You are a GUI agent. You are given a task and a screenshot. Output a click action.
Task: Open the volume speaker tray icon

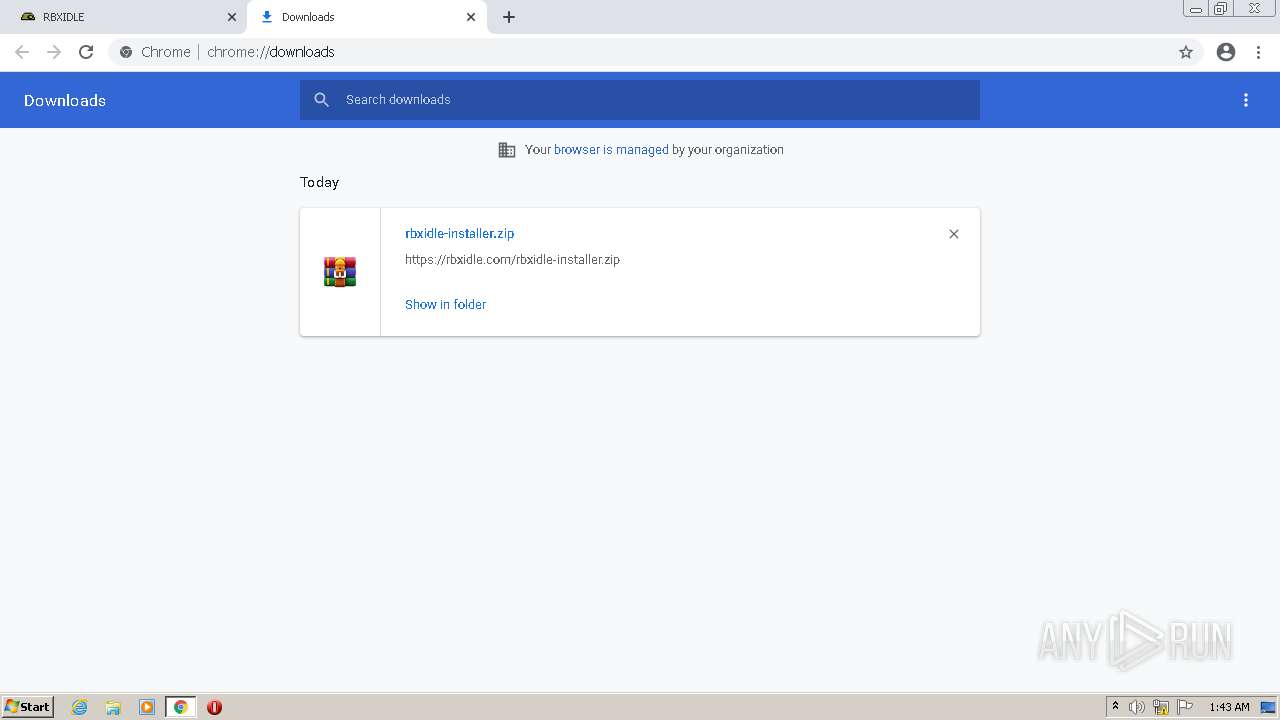point(1137,707)
